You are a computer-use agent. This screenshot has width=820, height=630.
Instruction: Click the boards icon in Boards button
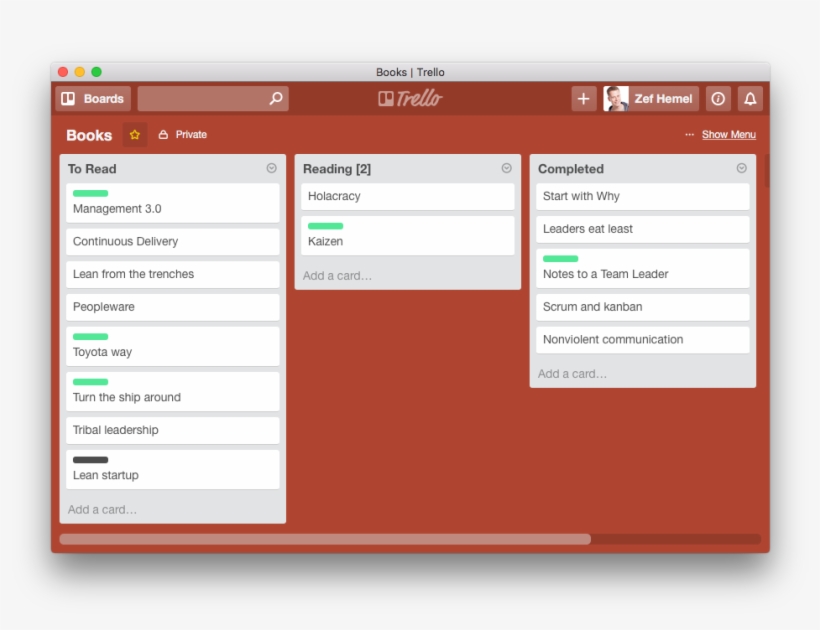(69, 99)
